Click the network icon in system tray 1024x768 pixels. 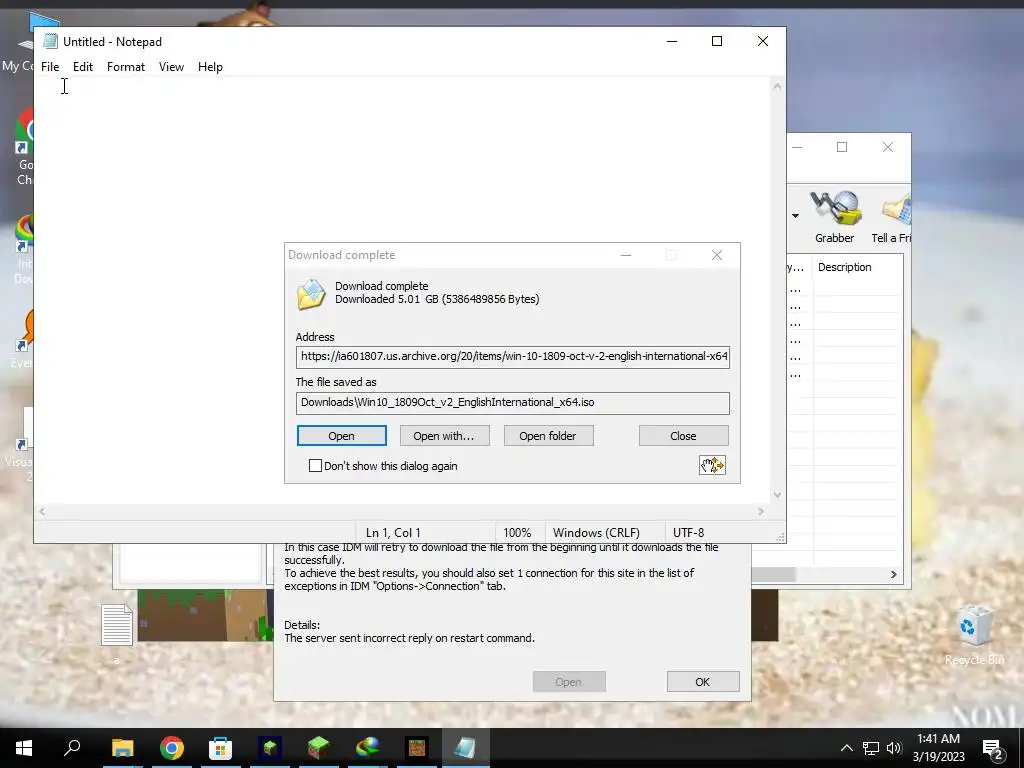[x=871, y=748]
